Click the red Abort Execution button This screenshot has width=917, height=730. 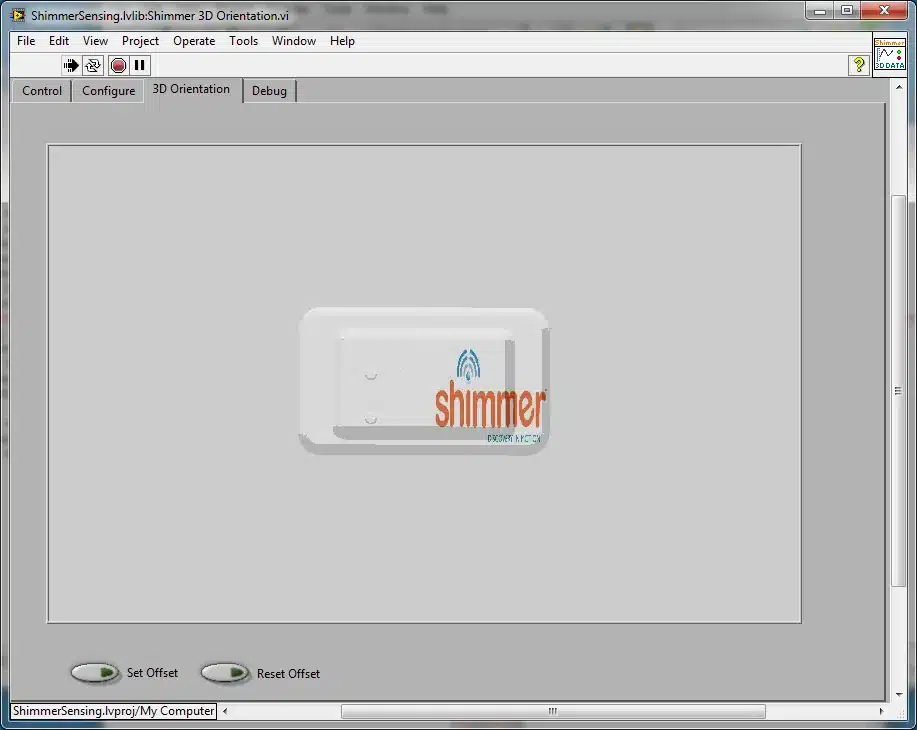(118, 65)
